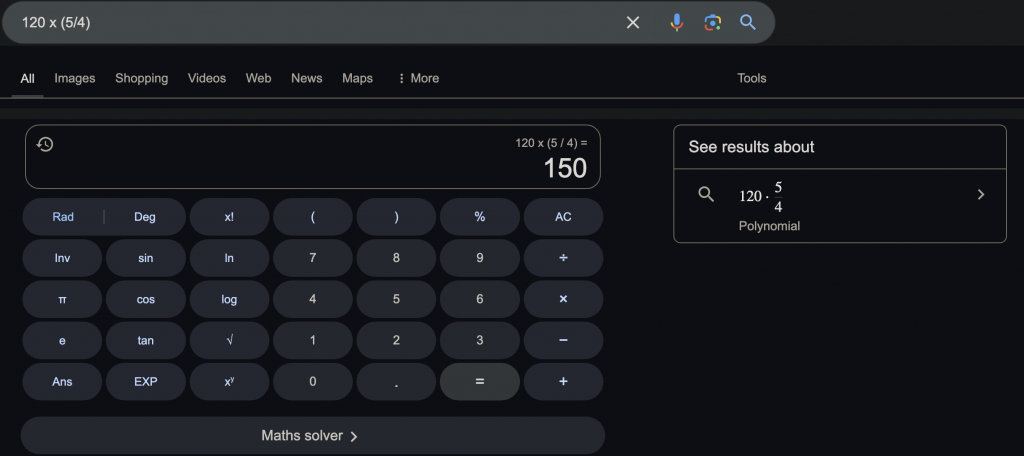The height and width of the screenshot is (456, 1024).
Task: Expand Maths solver
Action: (312, 436)
